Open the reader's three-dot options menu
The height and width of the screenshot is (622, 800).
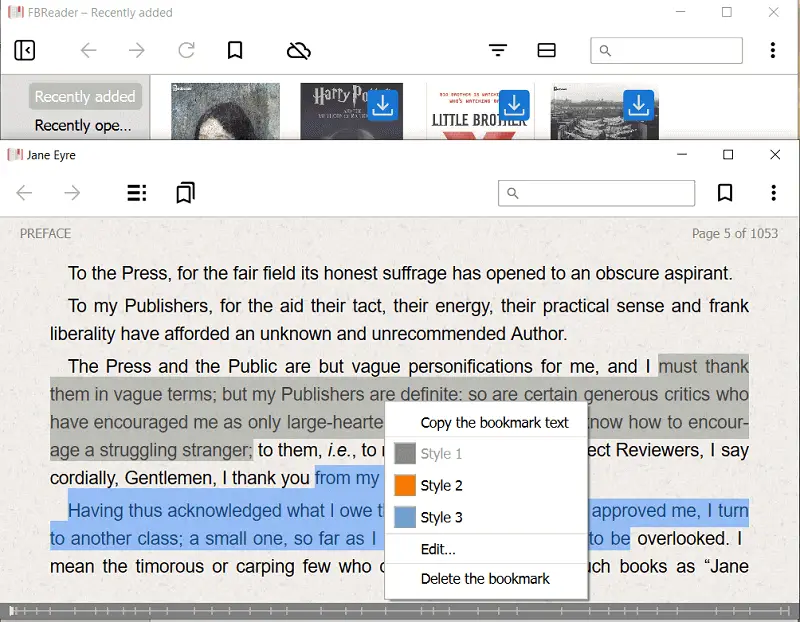click(x=773, y=193)
